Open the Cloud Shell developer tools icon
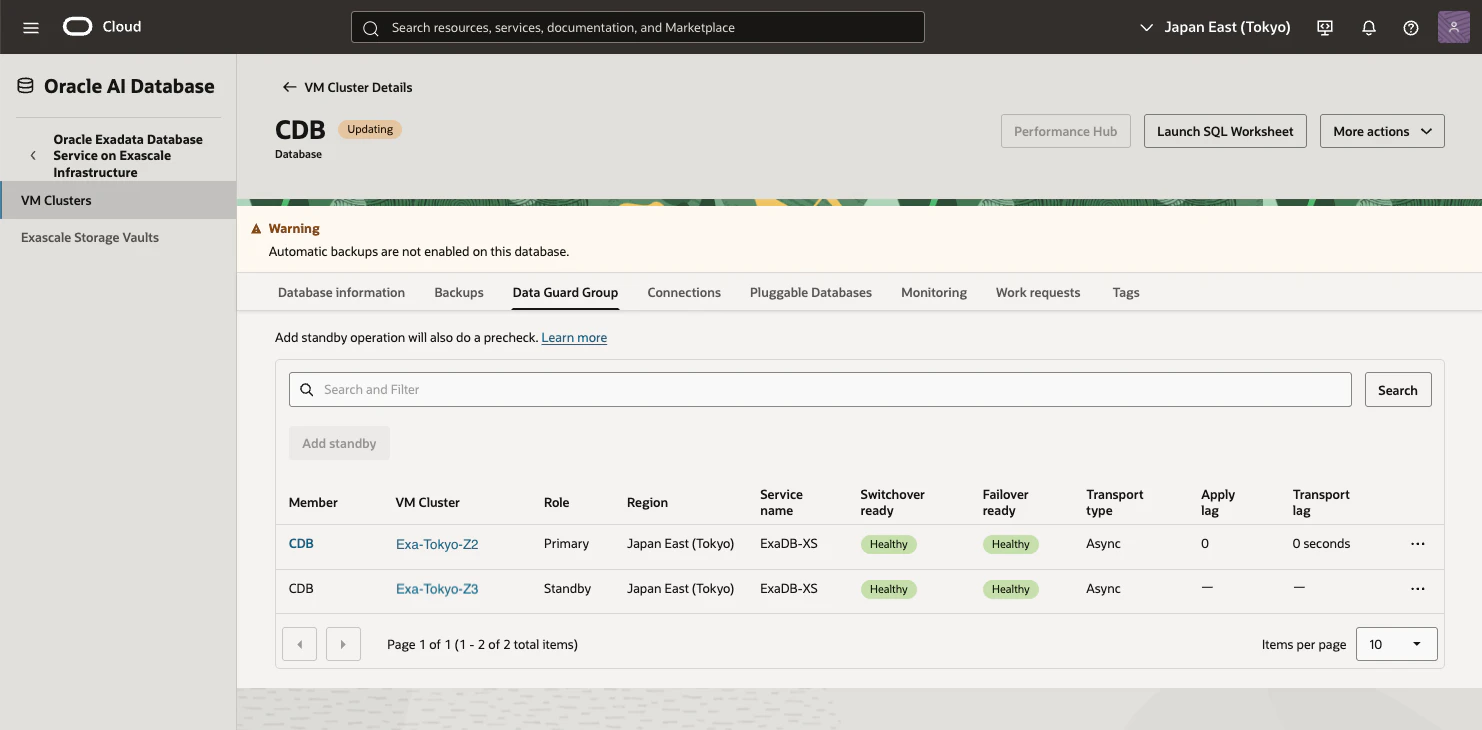This screenshot has width=1482, height=730. tap(1325, 28)
